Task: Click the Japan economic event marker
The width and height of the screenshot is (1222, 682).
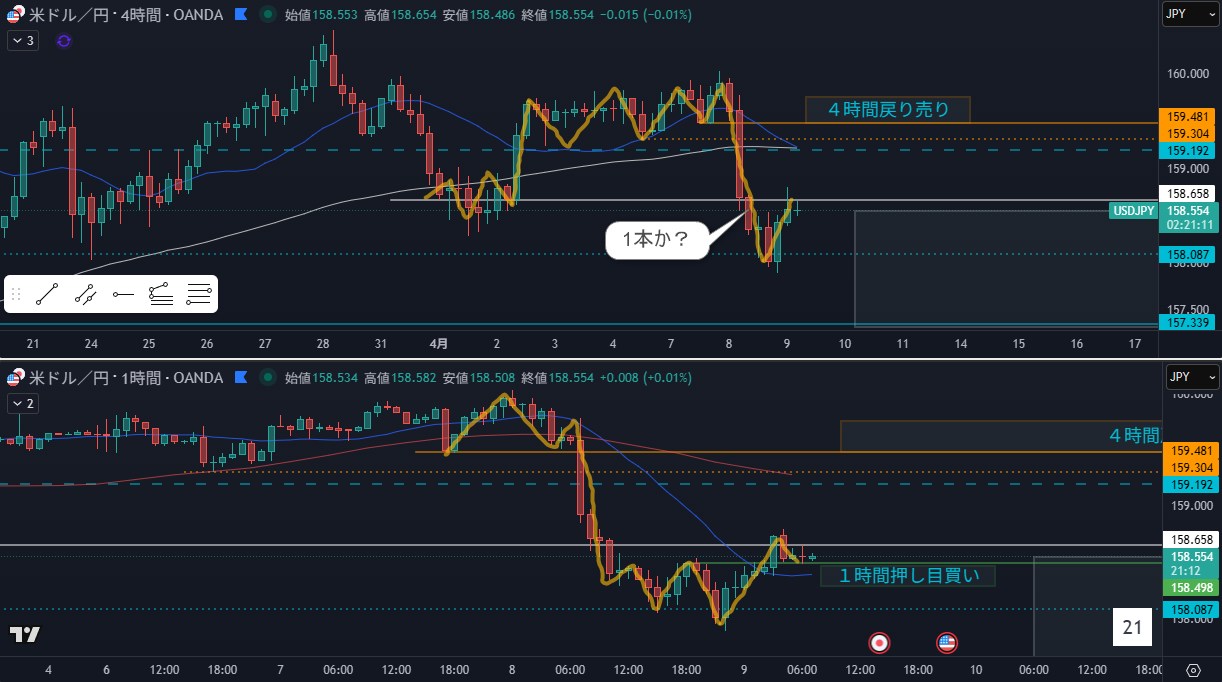Action: (x=880, y=642)
